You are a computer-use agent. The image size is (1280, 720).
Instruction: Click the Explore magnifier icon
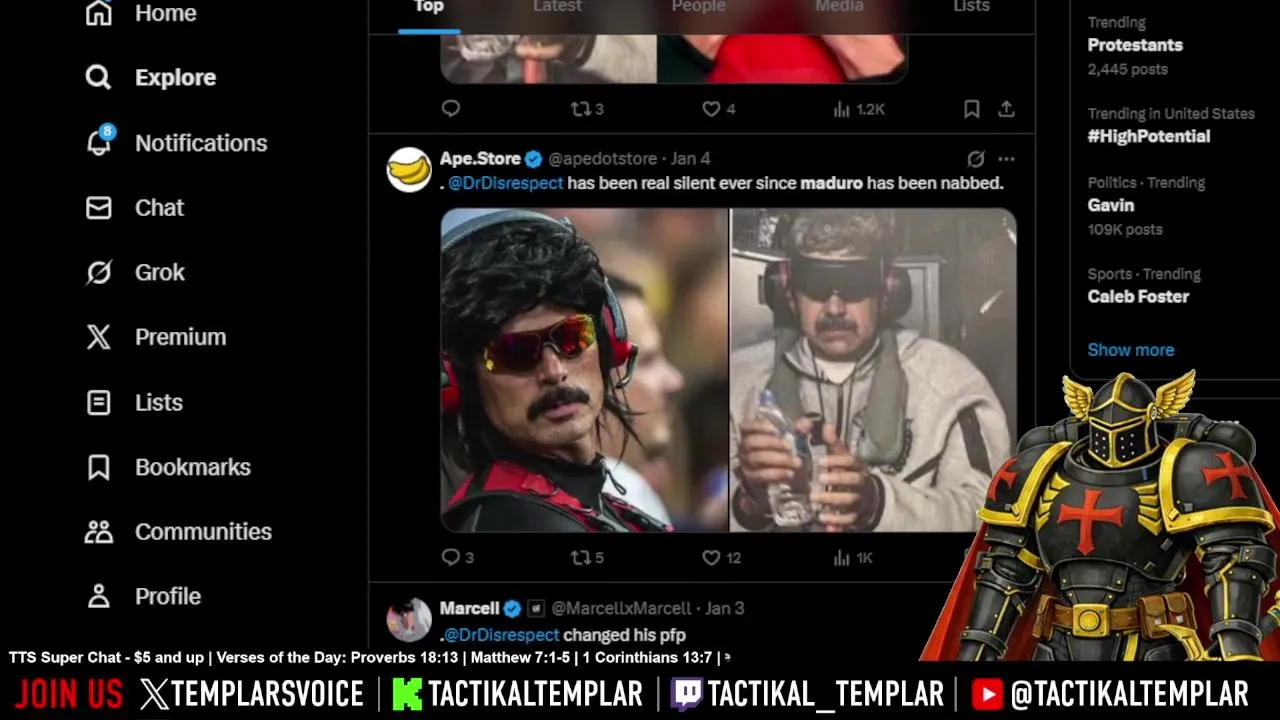98,77
